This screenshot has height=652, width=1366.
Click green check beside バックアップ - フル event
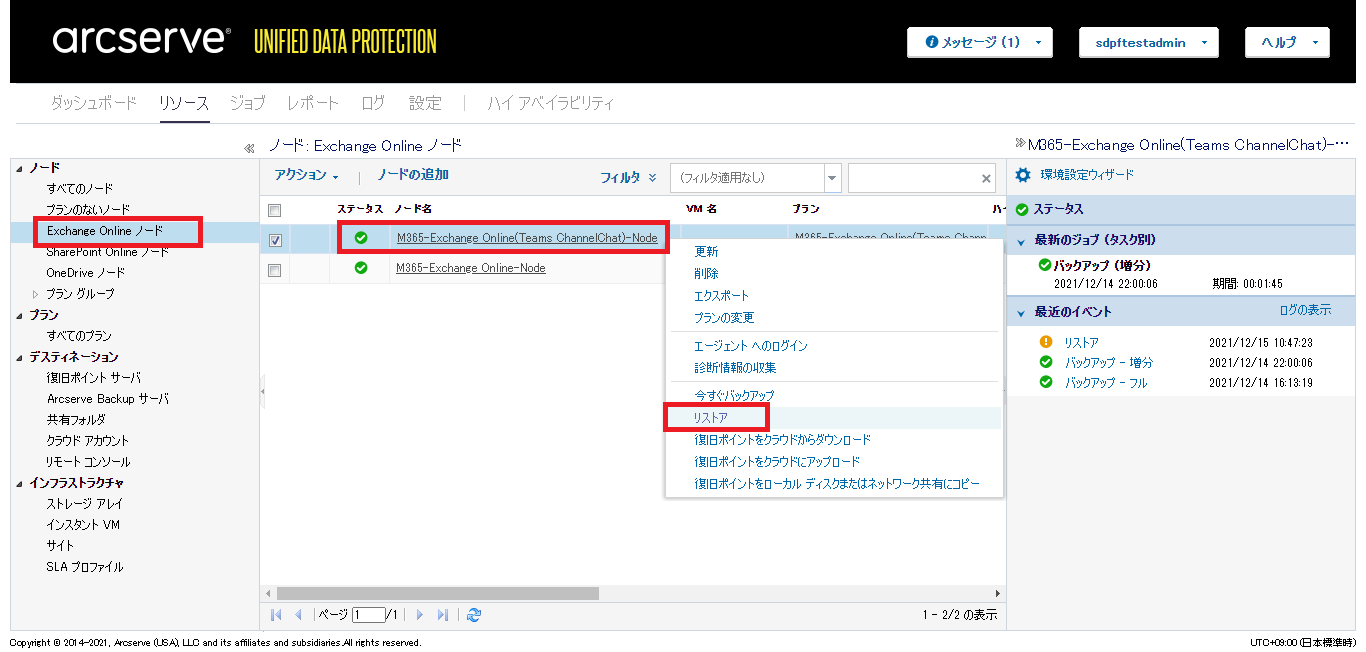click(x=1046, y=382)
